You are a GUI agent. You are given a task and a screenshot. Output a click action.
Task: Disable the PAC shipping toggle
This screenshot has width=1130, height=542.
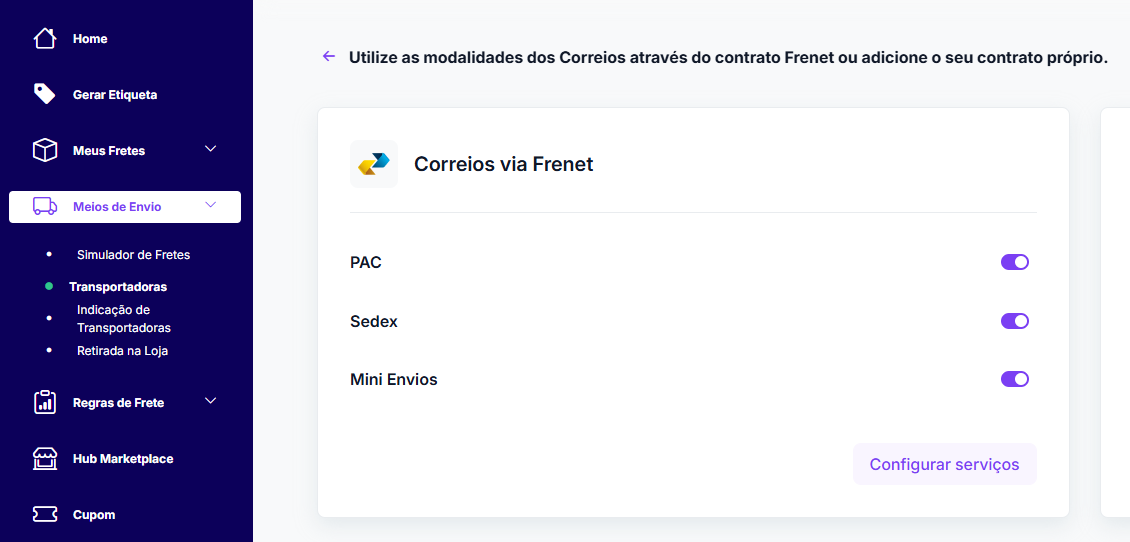click(x=1015, y=263)
